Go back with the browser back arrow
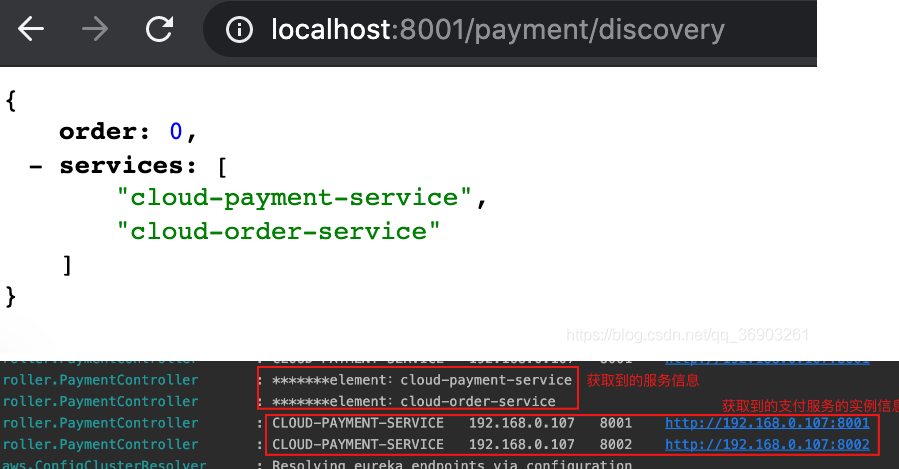899x469 pixels. pos(31,29)
